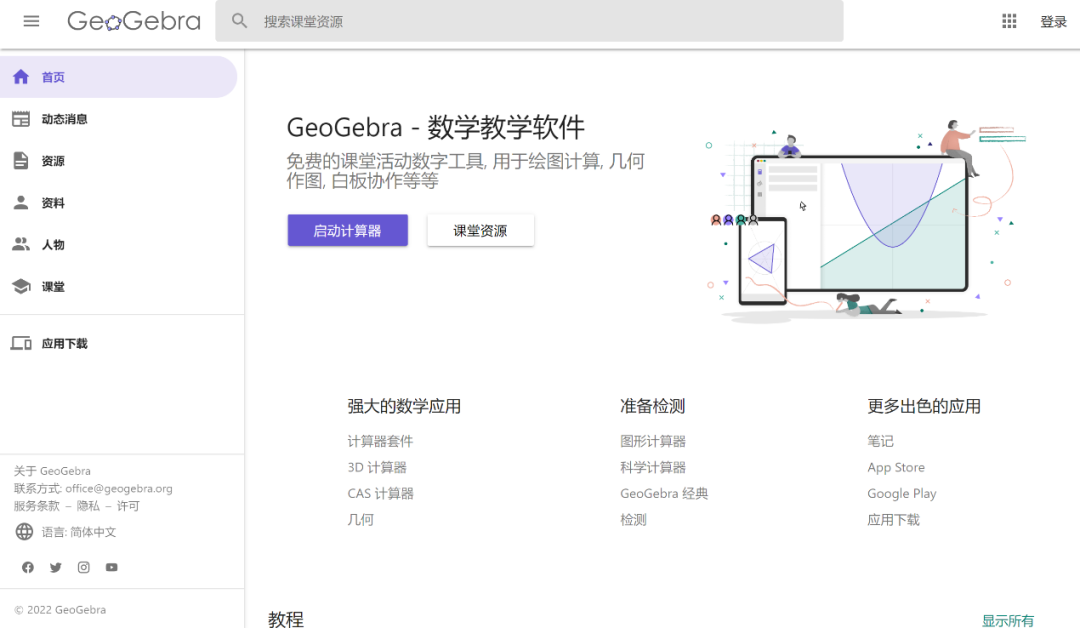
Task: Open GeoGebra Twitter page icon
Action: click(x=56, y=567)
